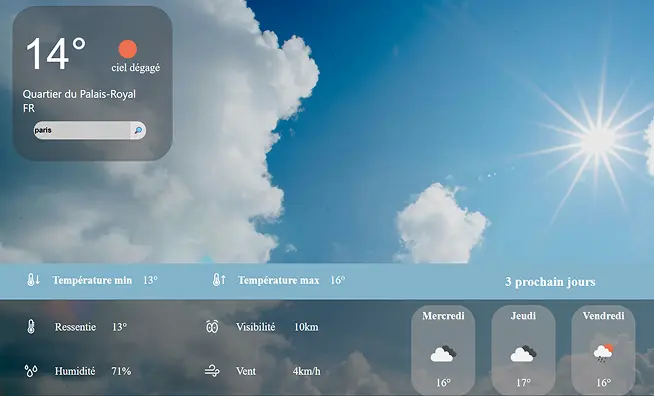This screenshot has height=396, width=654.
Task: Click the 13° feels-like value
Action: tap(119, 327)
